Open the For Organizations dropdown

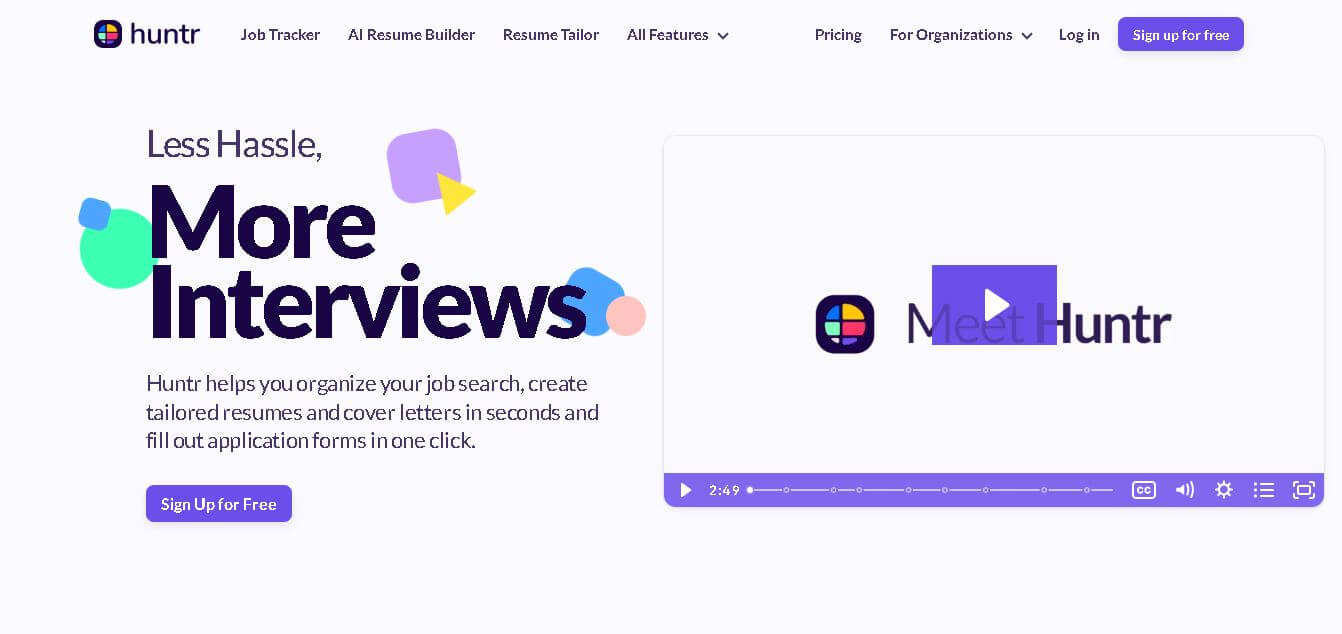pos(951,34)
